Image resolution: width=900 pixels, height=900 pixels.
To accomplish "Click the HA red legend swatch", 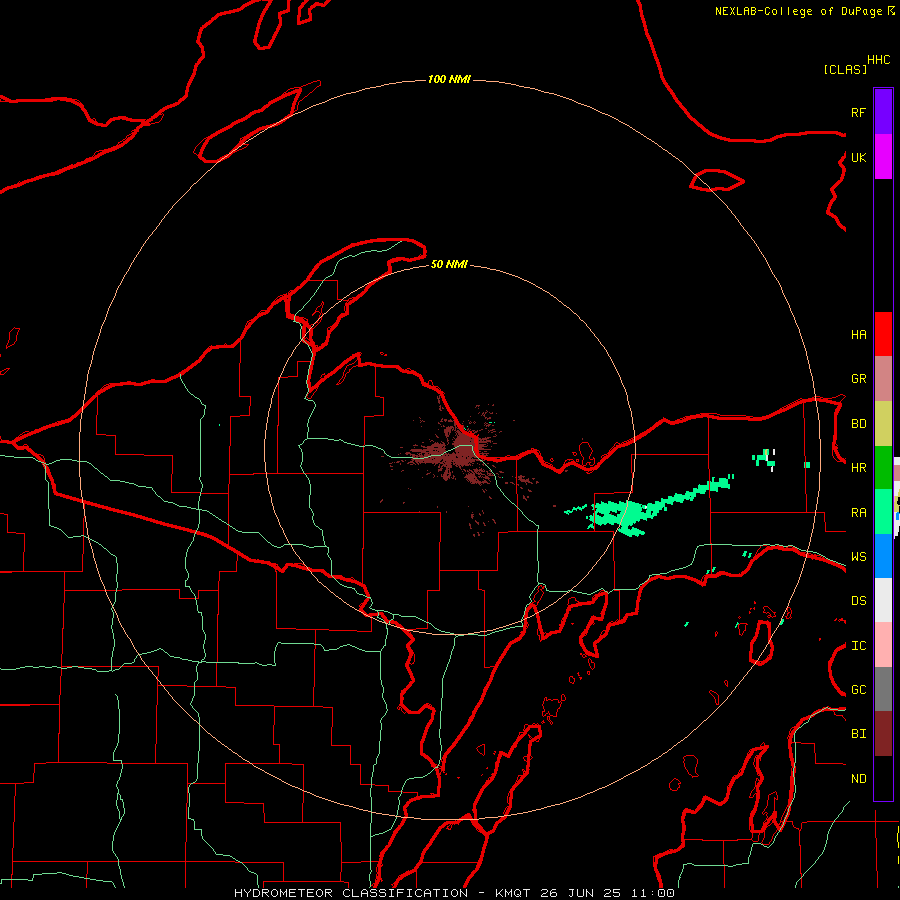I will click(883, 334).
